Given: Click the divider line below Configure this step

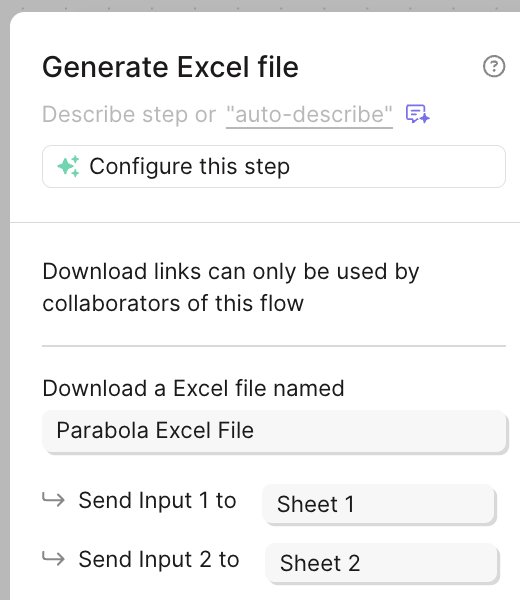Looking at the screenshot, I should tap(265, 222).
